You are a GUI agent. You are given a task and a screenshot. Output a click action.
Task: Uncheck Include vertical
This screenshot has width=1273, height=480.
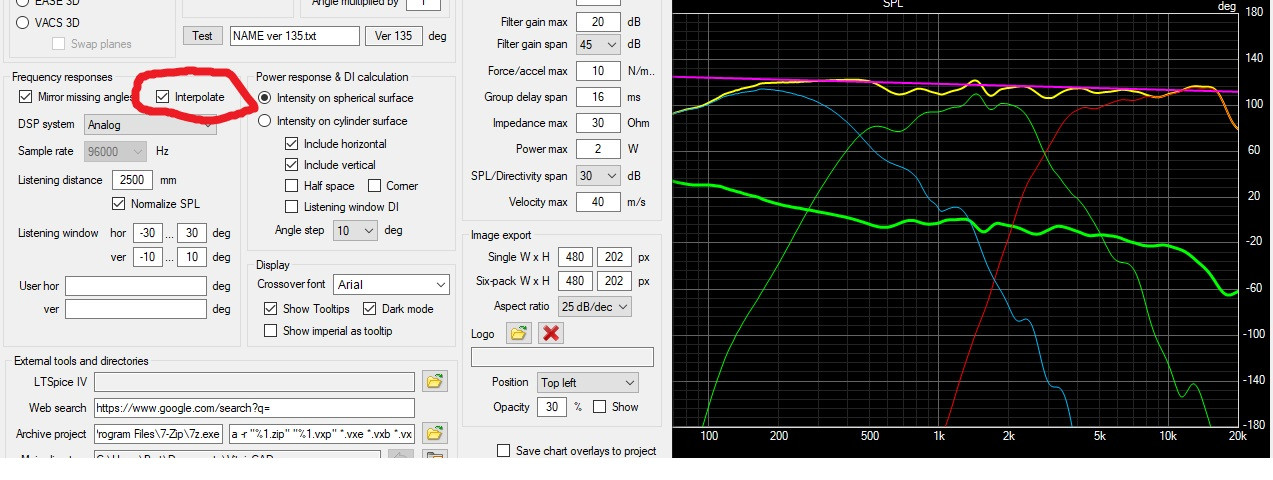pyautogui.click(x=291, y=165)
